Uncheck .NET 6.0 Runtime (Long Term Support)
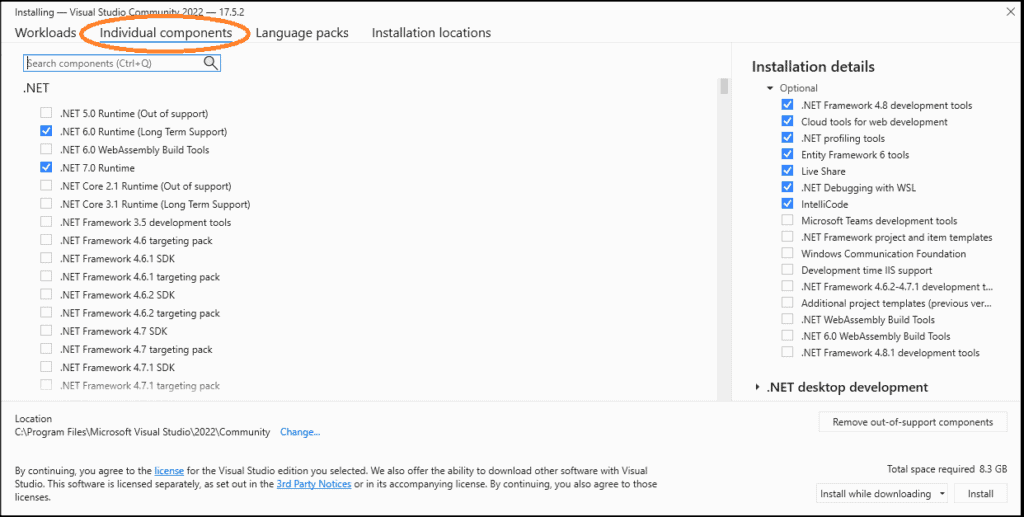Image resolution: width=1024 pixels, height=517 pixels. click(x=46, y=131)
